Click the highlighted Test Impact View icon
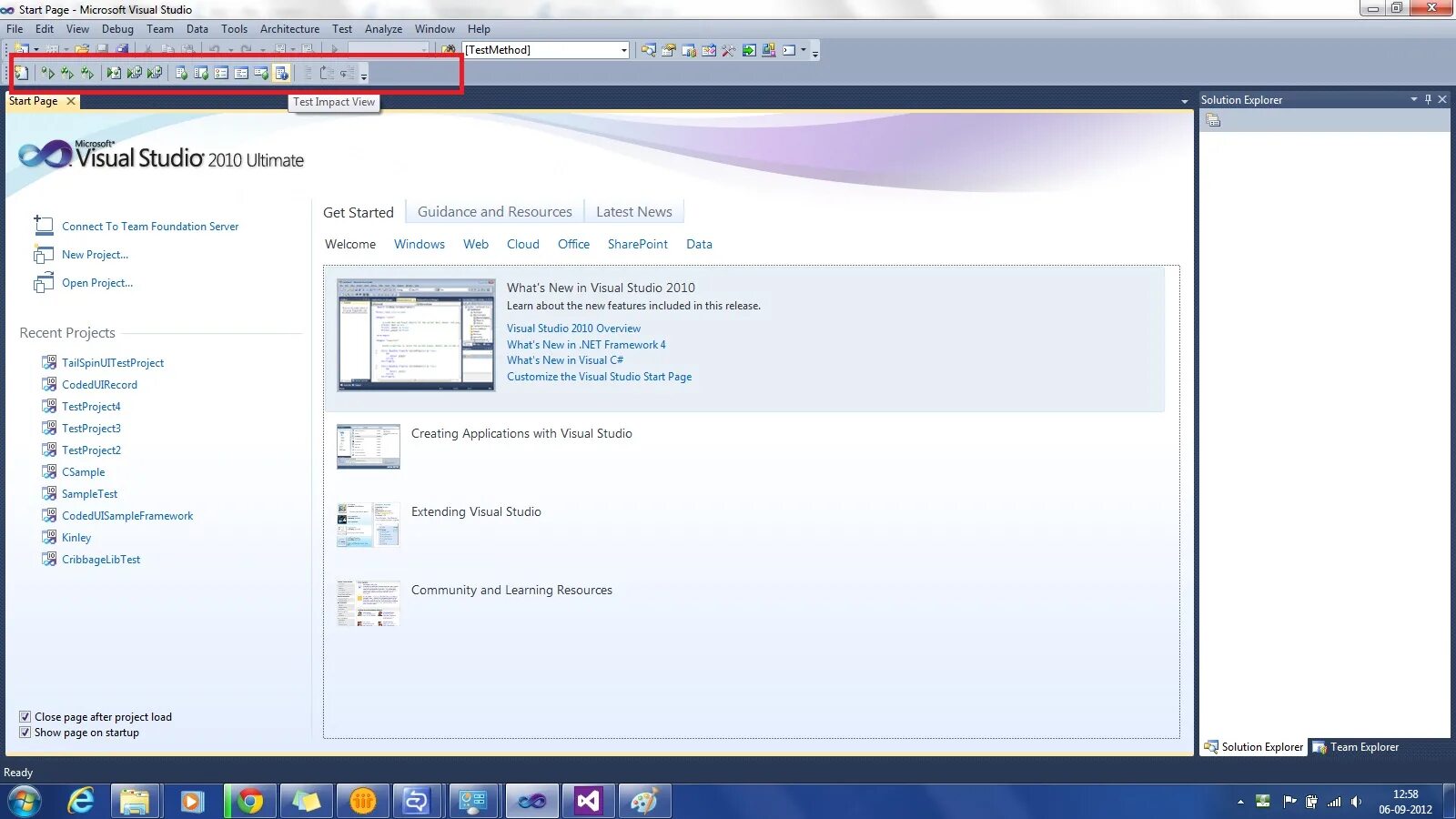The height and width of the screenshot is (819, 1456). (281, 73)
